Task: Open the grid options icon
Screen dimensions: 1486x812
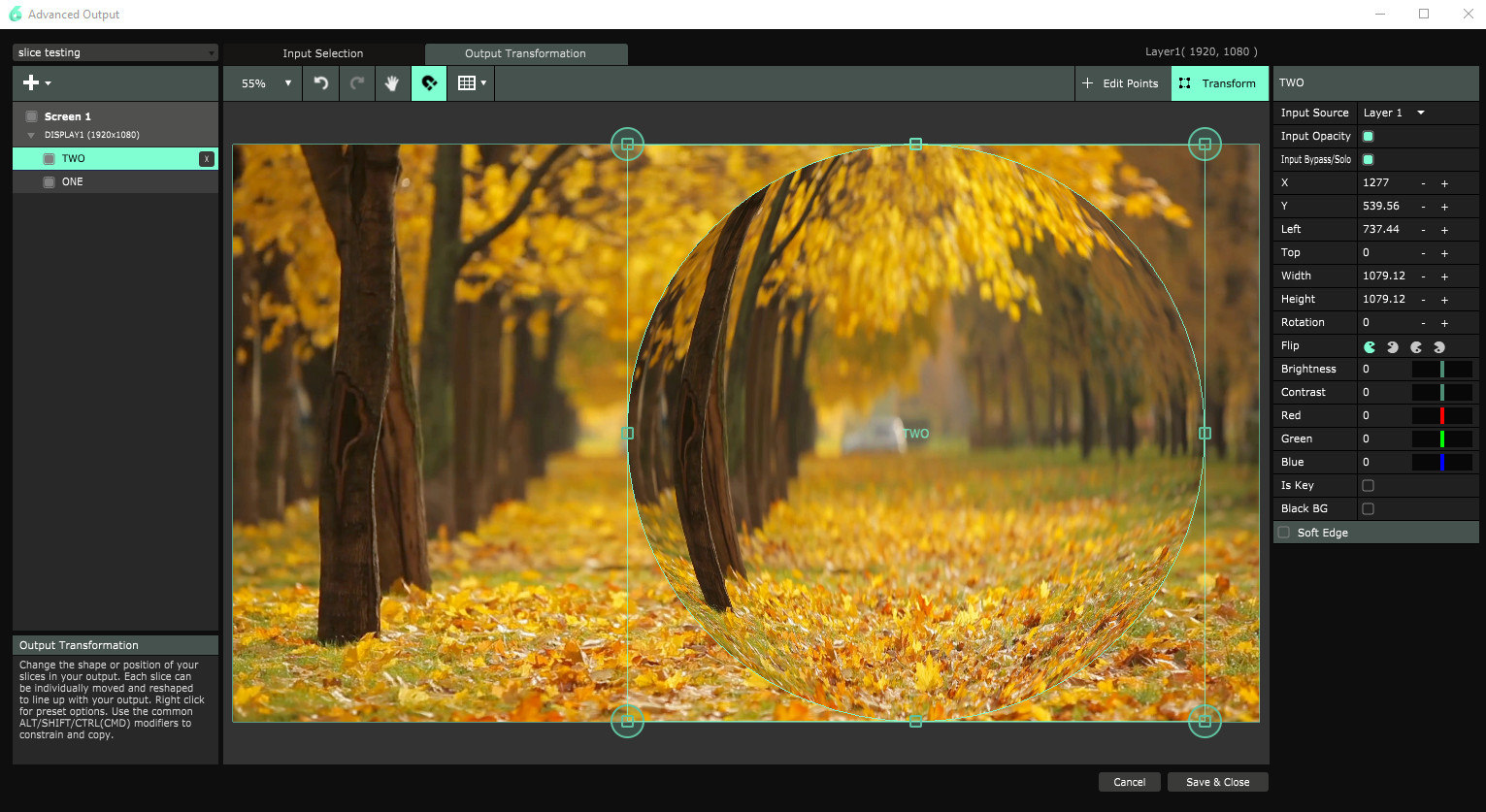Action: tap(471, 83)
